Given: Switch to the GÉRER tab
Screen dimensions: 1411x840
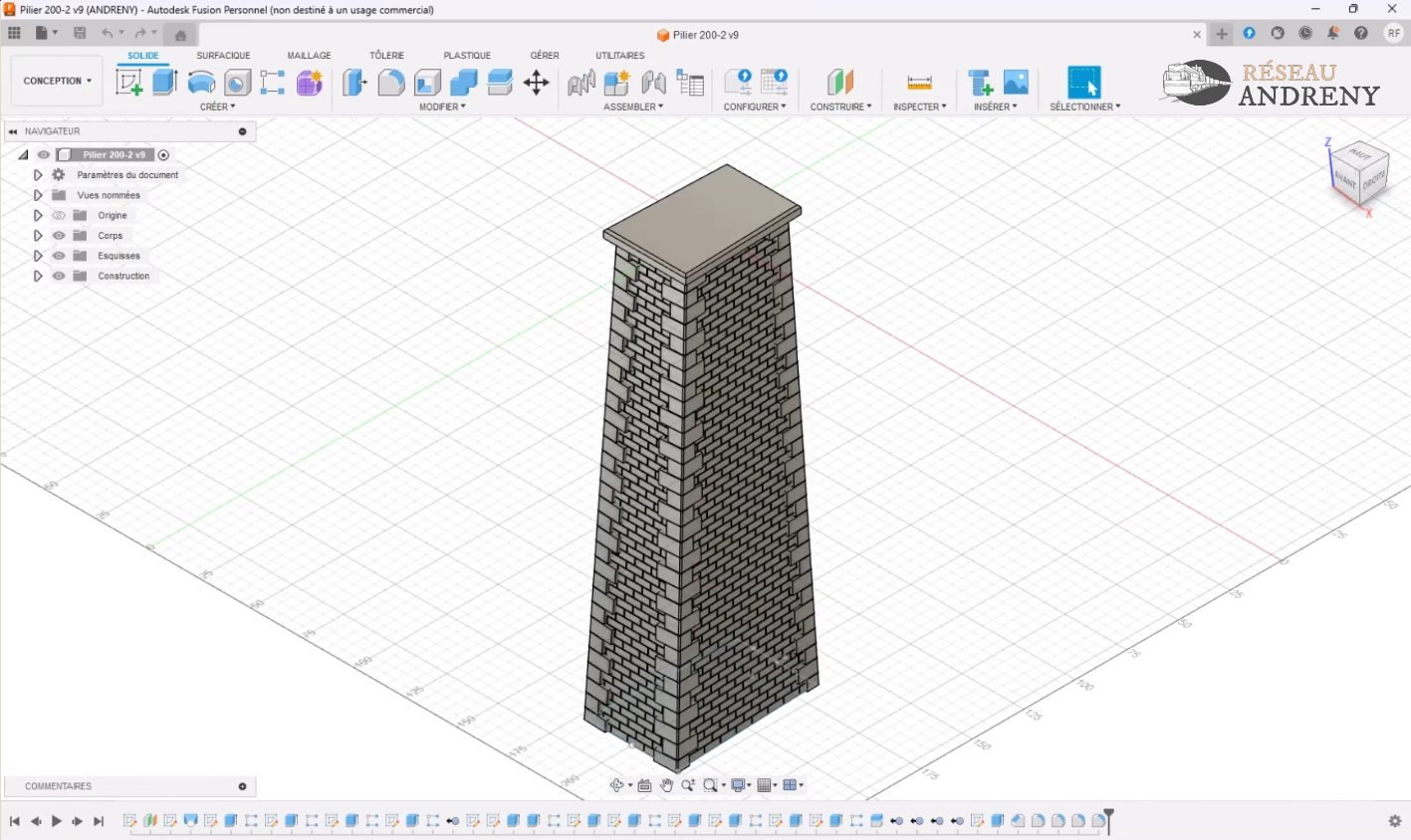Looking at the screenshot, I should pyautogui.click(x=545, y=56).
